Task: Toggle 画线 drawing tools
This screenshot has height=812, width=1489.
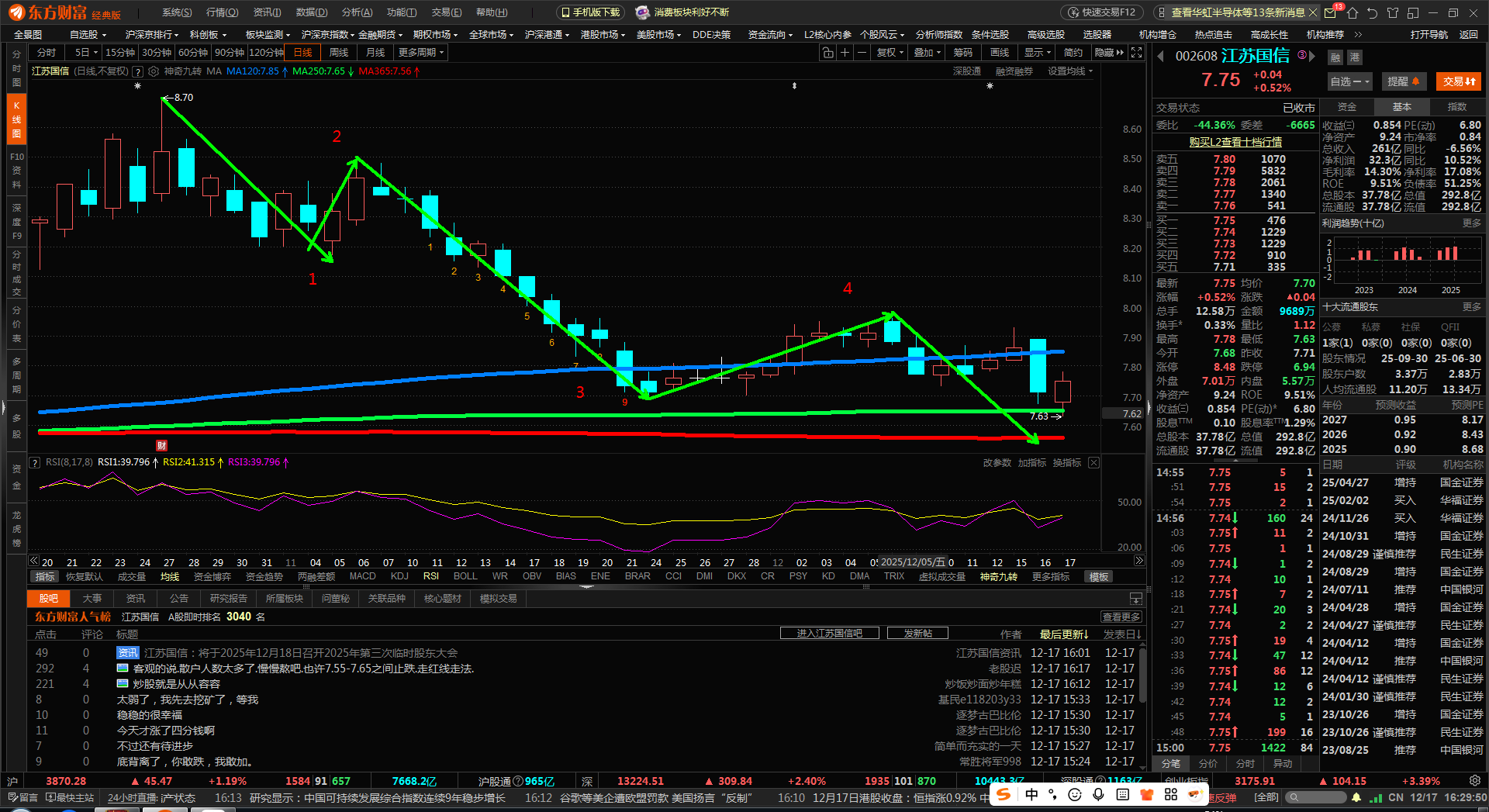Action: pos(1000,53)
